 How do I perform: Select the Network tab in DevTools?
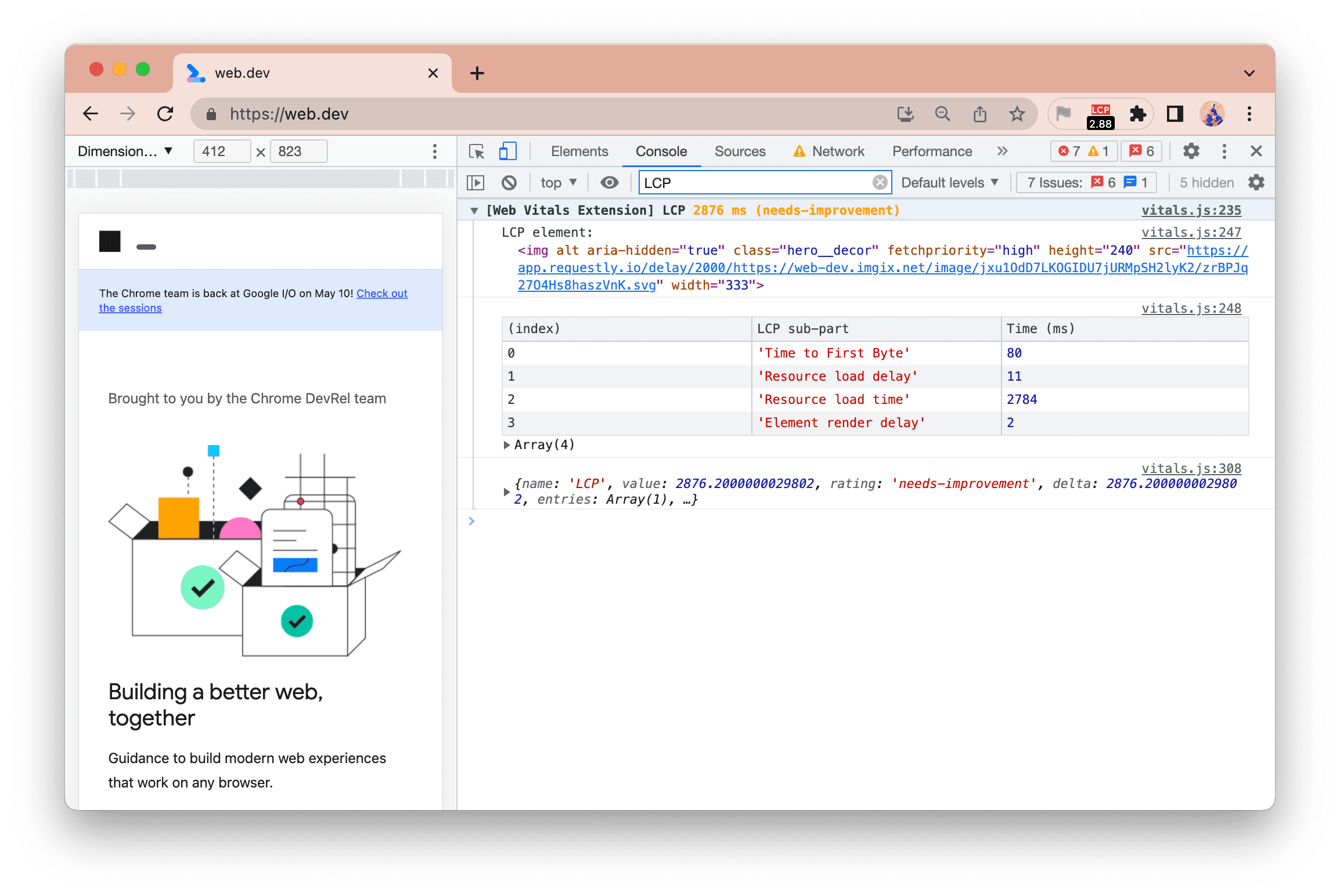coord(838,150)
